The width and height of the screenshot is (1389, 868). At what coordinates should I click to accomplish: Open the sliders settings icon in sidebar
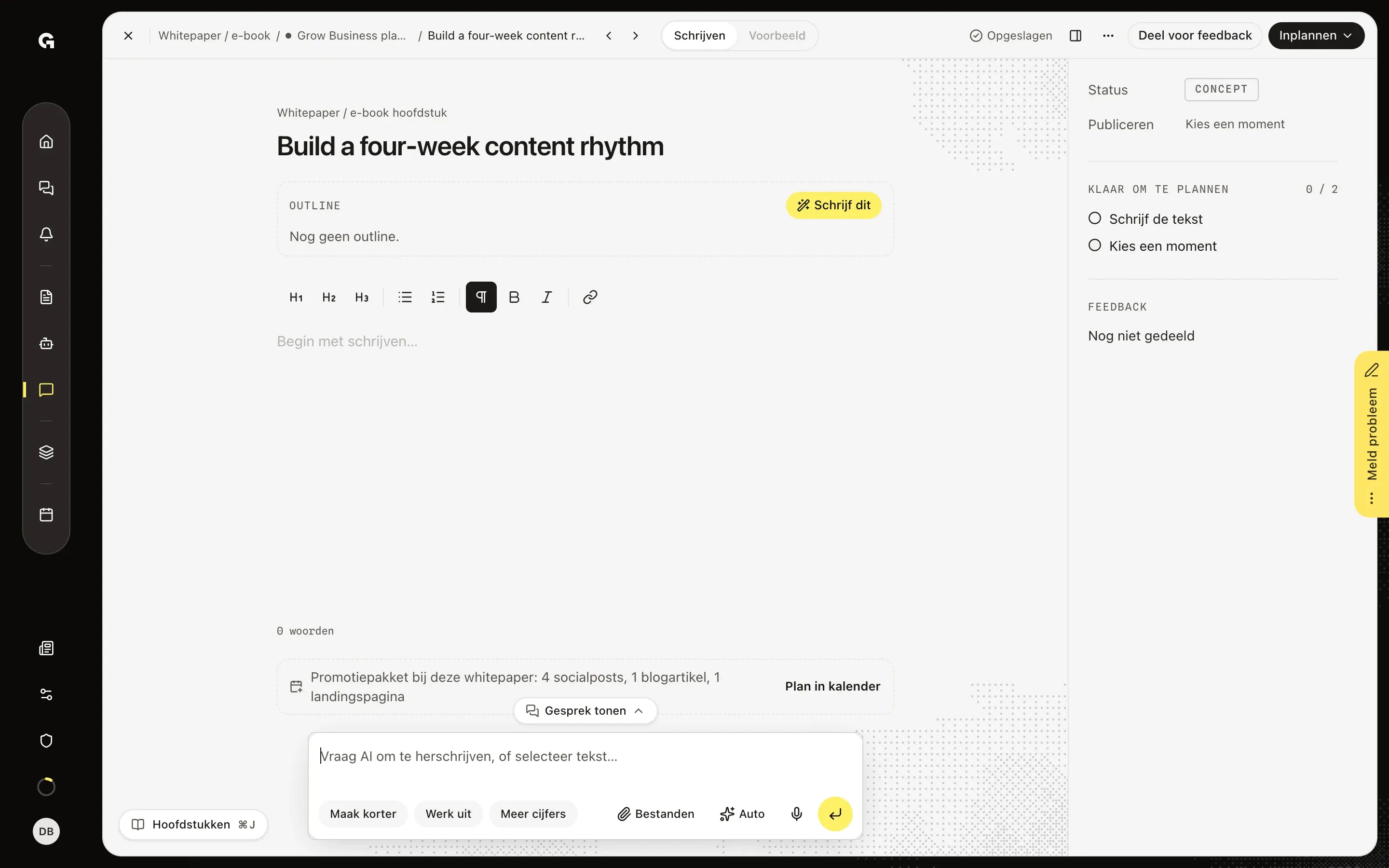(46, 694)
